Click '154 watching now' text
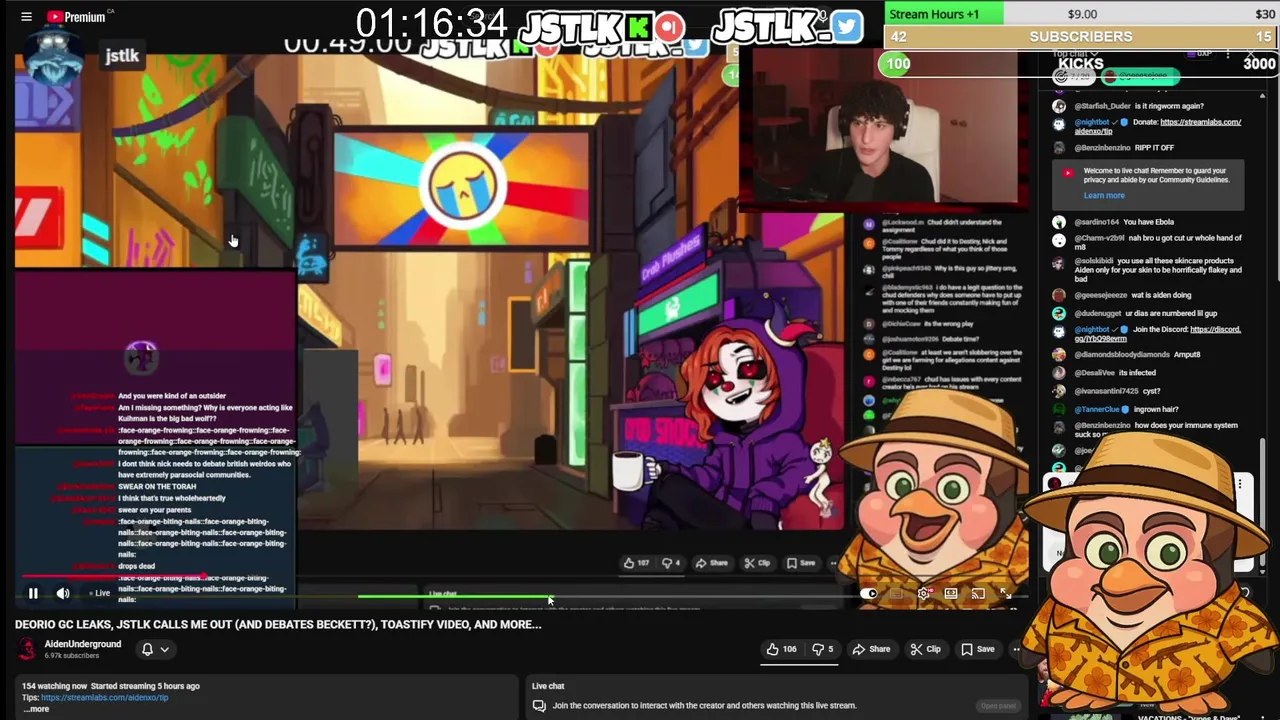Viewport: 1280px width, 720px height. point(54,686)
